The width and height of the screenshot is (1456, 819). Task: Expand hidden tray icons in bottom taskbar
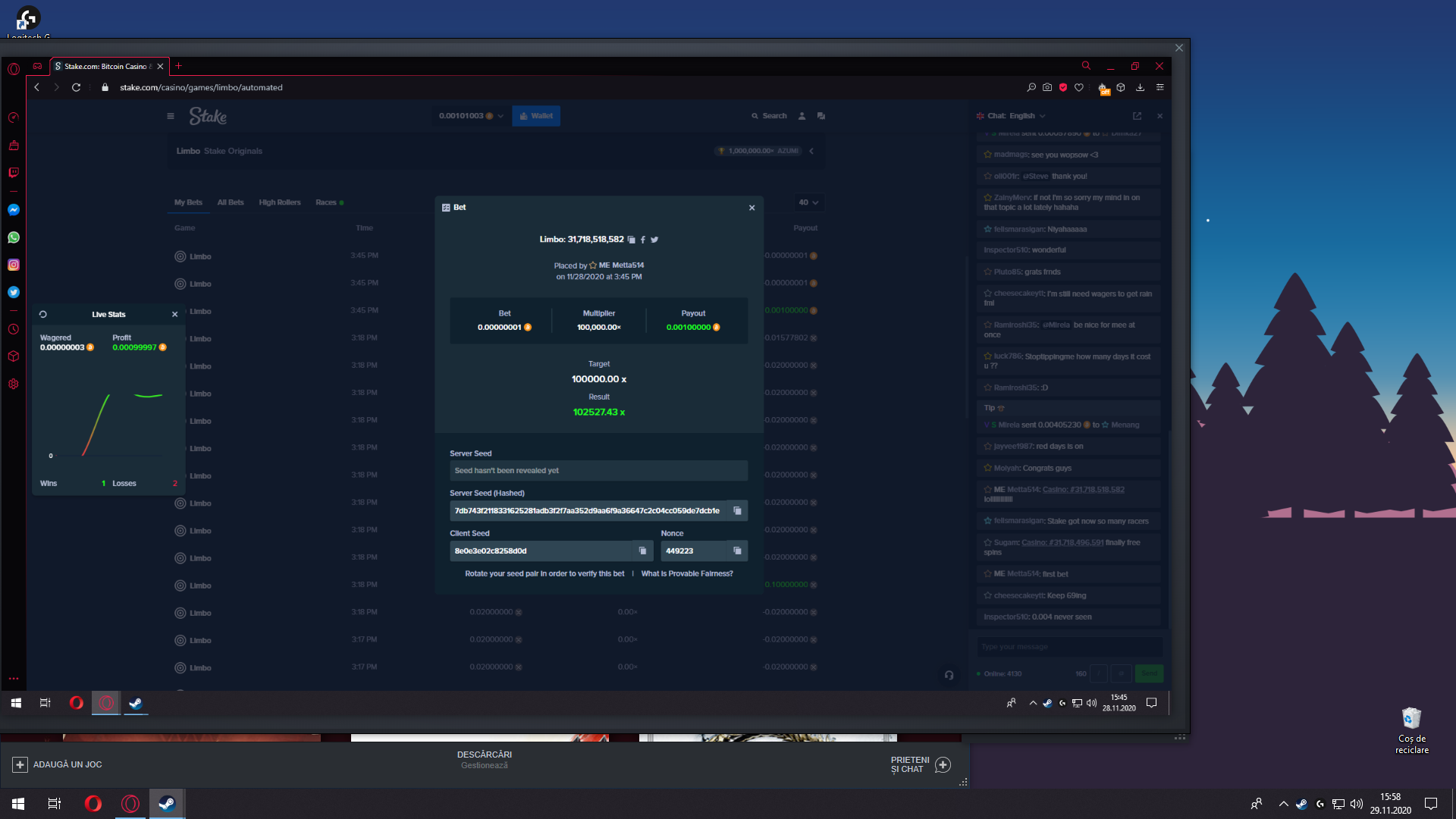coord(1283,804)
